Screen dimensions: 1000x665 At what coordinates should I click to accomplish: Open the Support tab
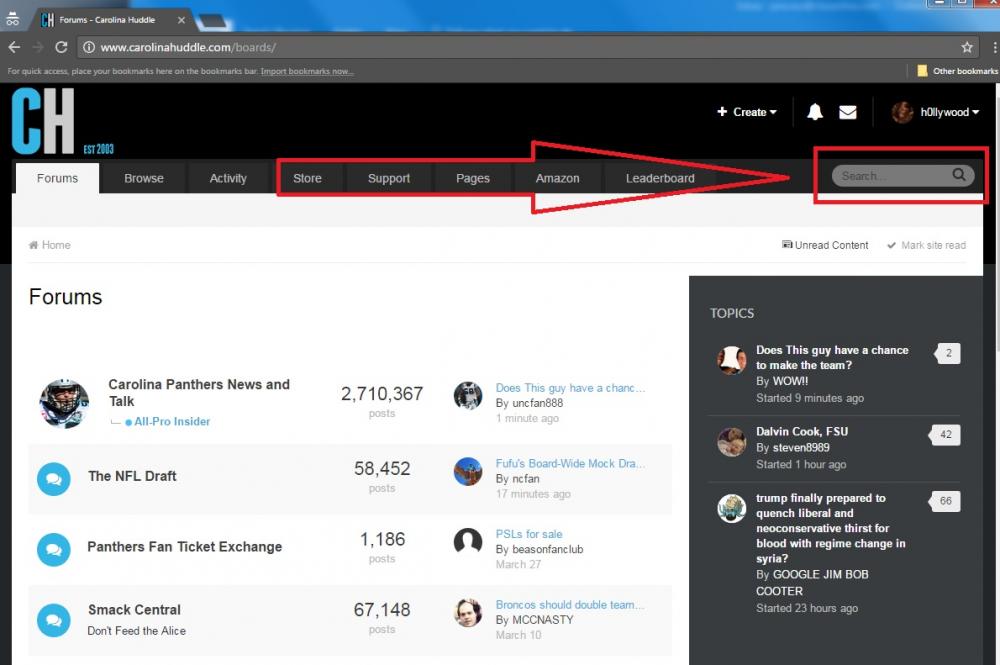[389, 179]
